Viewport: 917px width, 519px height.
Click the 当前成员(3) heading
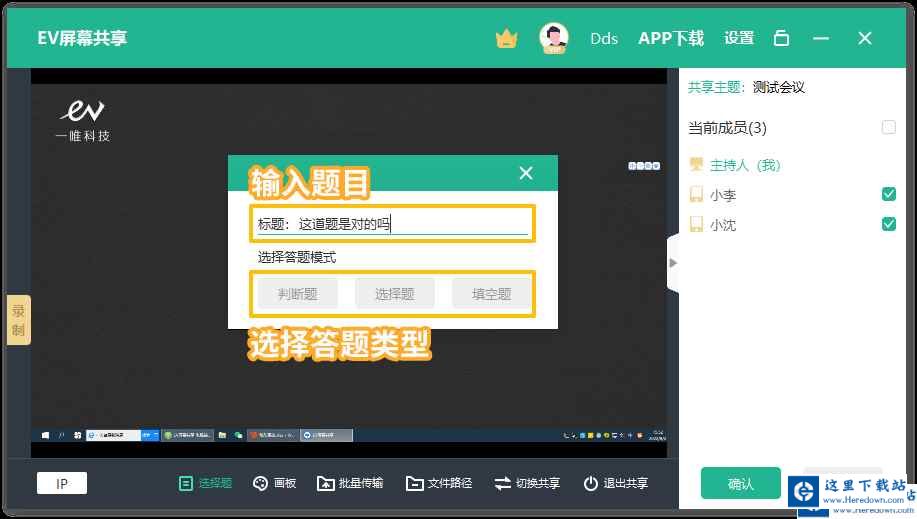727,128
